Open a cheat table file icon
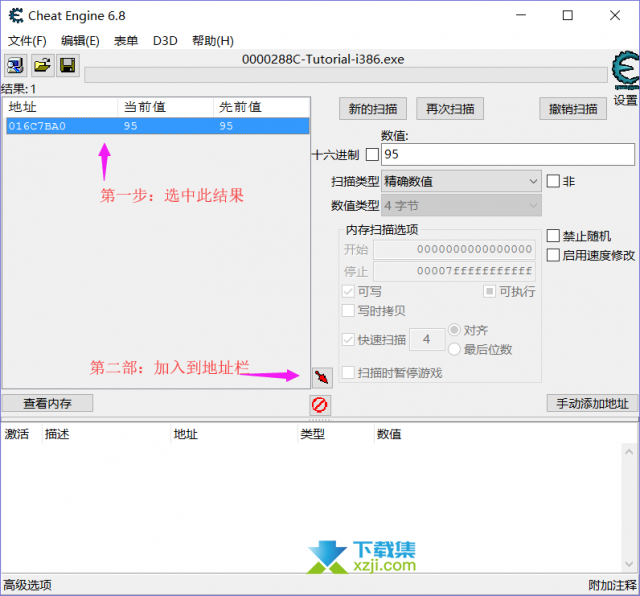640x596 pixels. [x=42, y=65]
